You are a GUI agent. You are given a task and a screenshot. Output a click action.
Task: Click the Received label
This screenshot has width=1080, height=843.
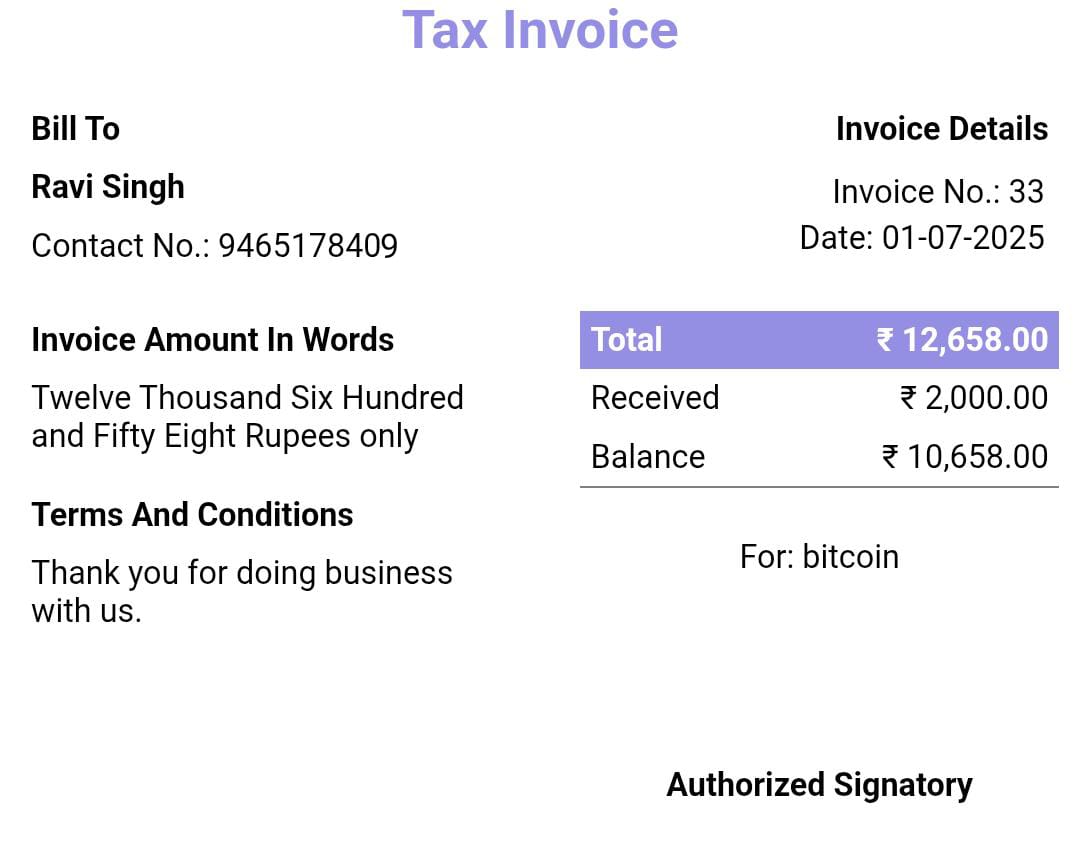655,398
